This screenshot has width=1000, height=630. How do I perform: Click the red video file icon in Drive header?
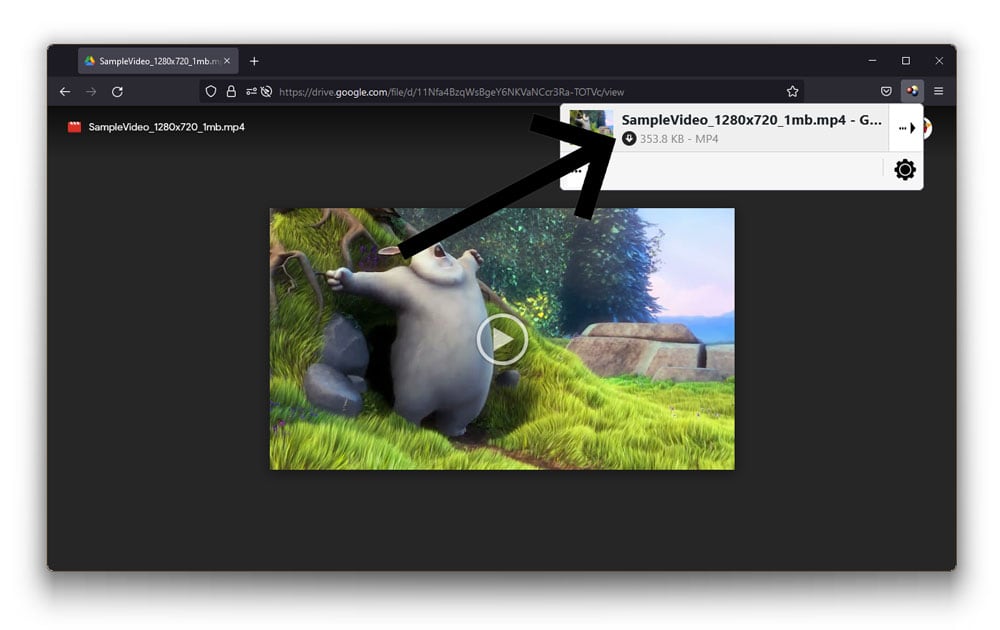coord(75,127)
